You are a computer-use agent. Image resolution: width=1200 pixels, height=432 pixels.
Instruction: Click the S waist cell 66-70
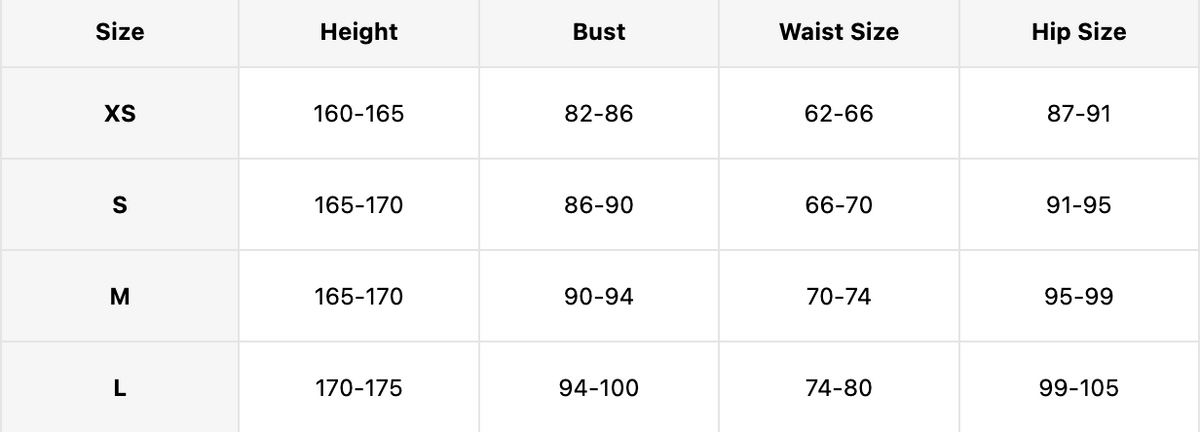(839, 205)
